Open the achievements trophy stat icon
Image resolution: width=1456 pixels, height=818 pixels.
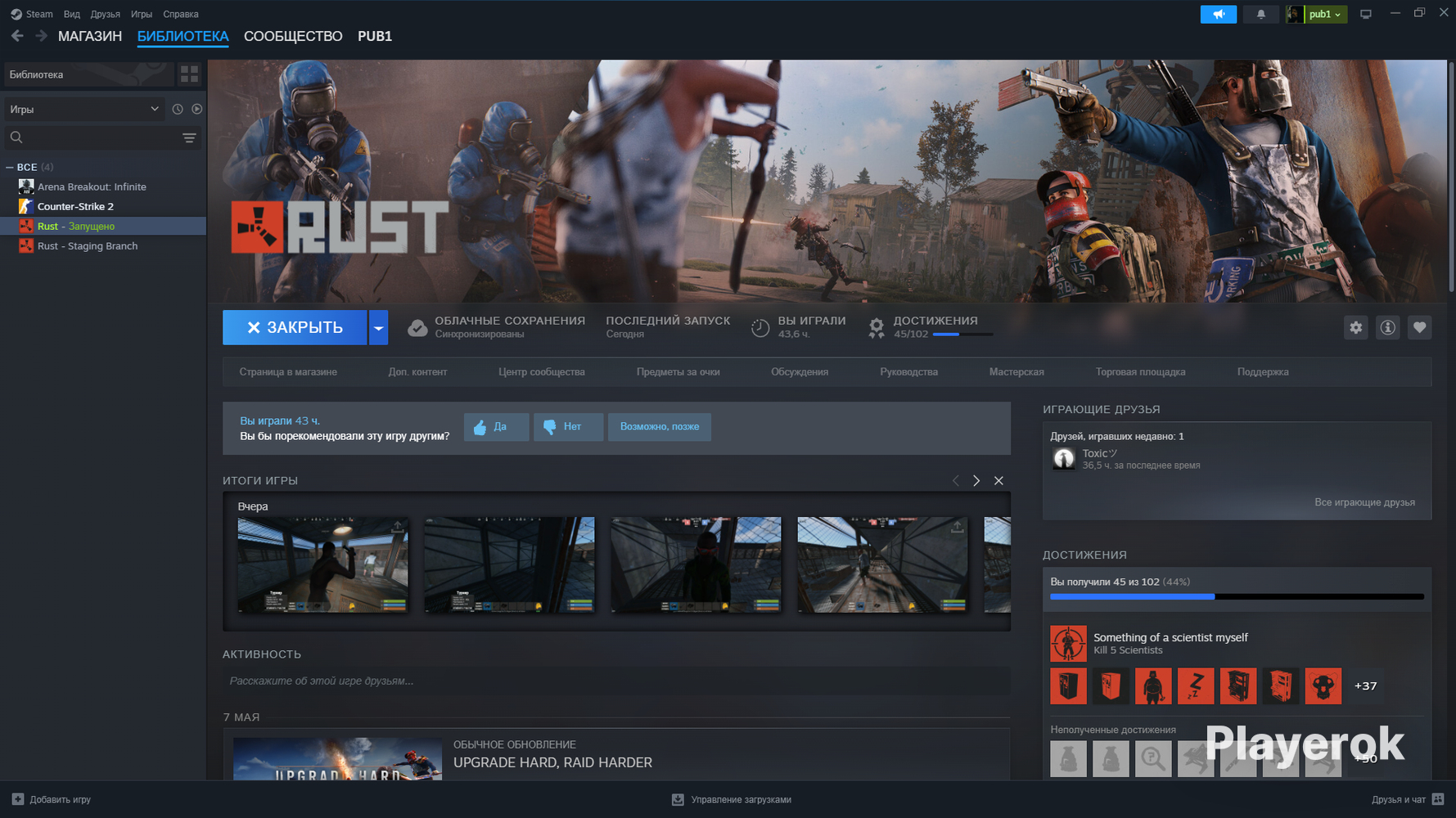[x=877, y=327]
